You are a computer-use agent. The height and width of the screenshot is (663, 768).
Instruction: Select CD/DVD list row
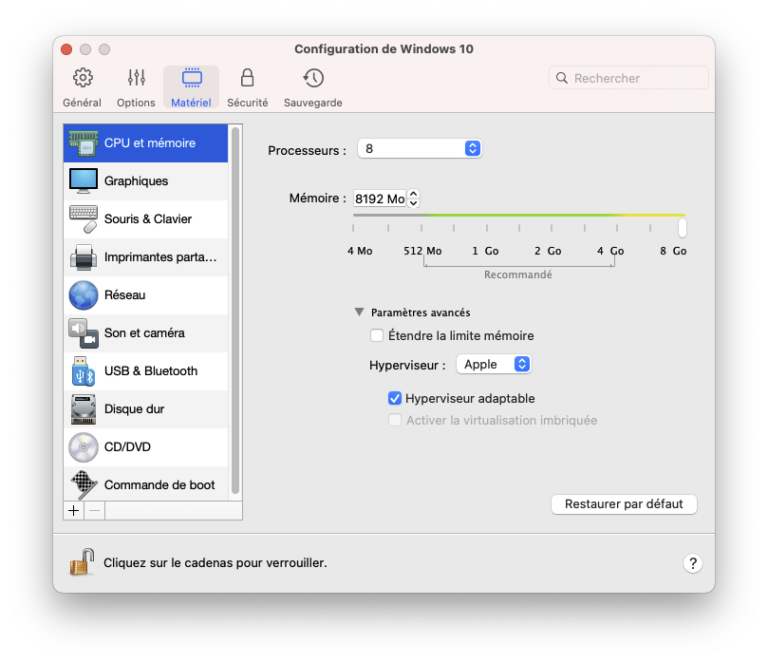pos(145,447)
